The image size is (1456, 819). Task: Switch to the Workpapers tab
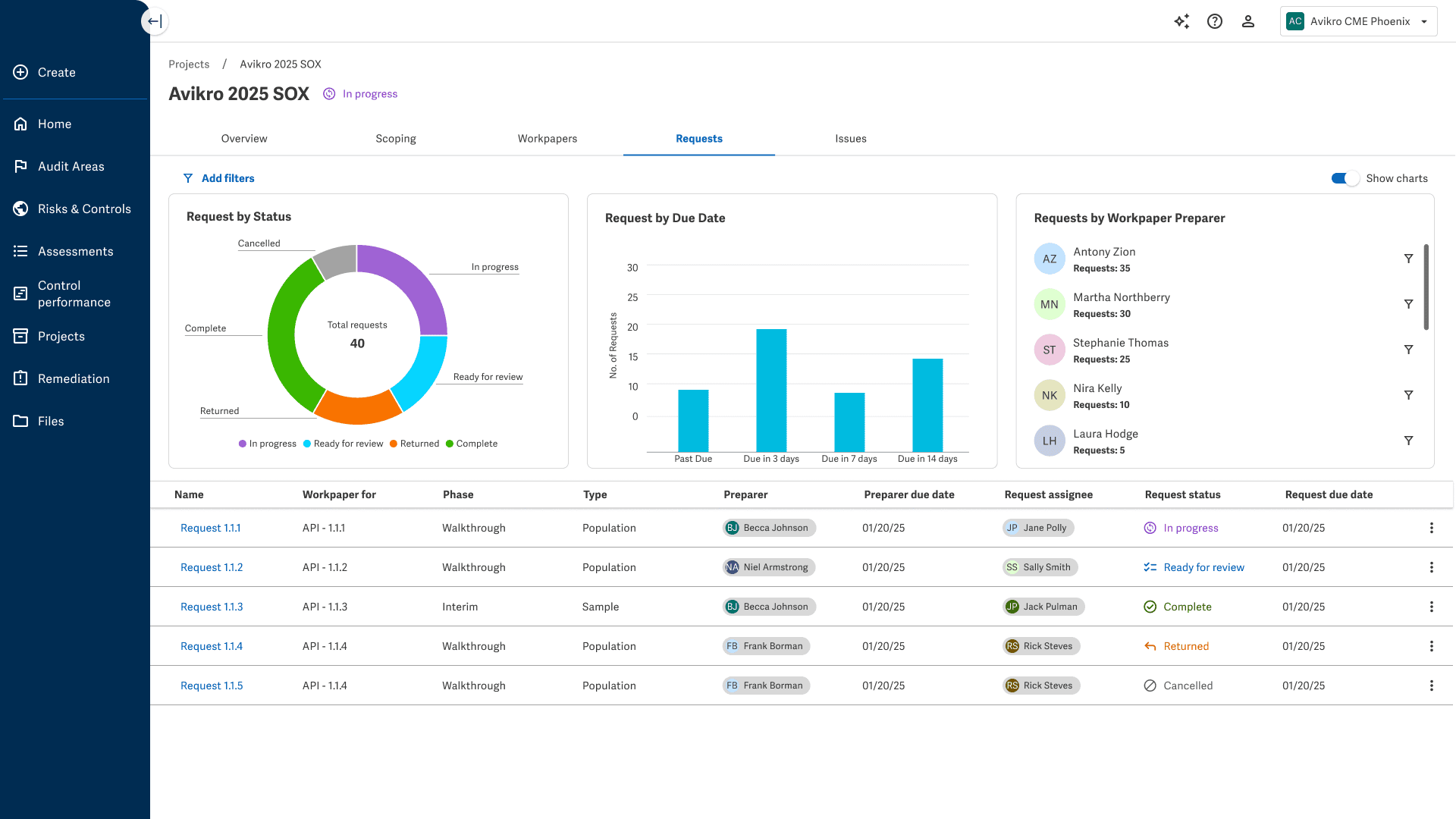547,139
